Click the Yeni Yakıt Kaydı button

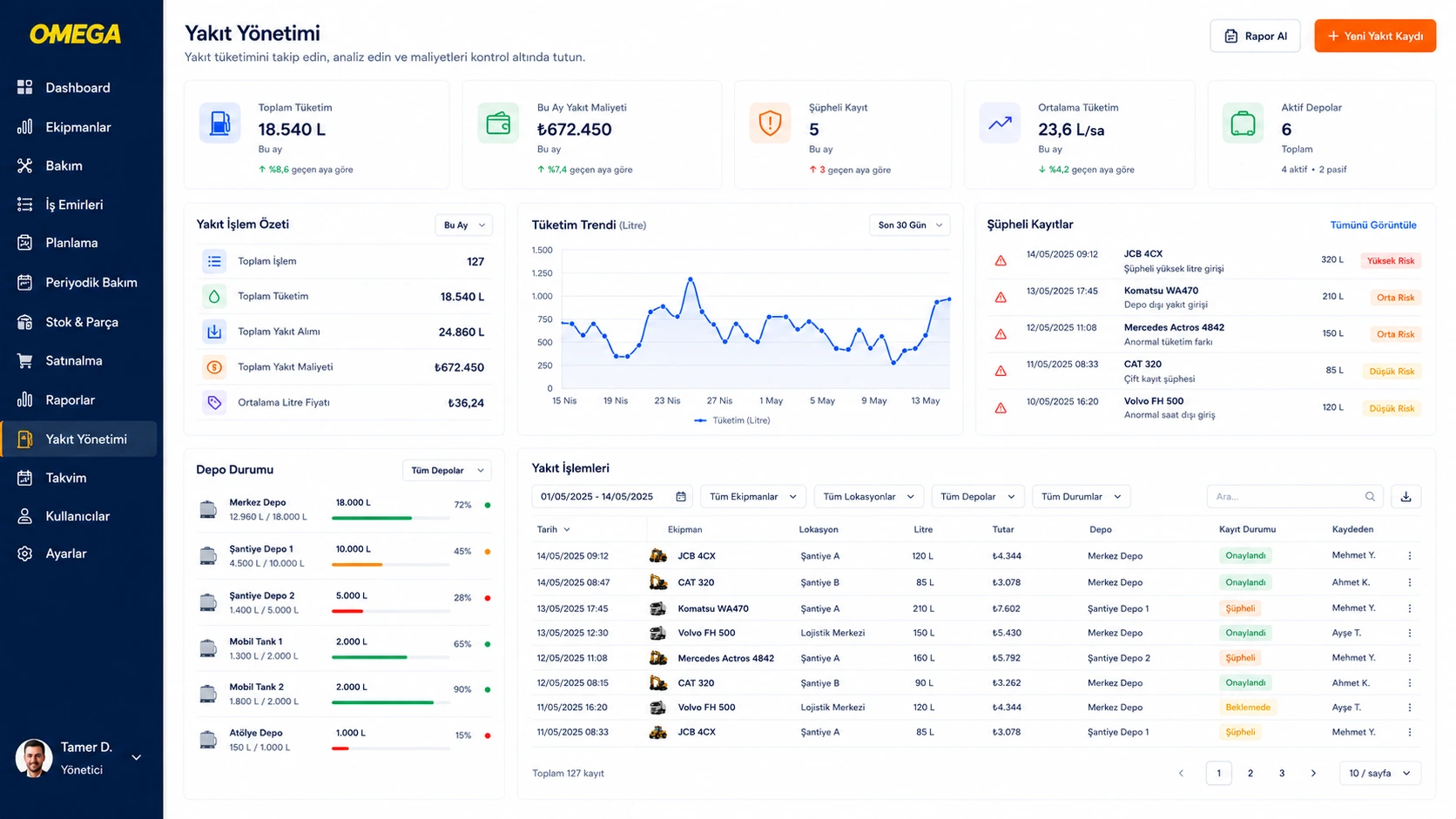point(1375,36)
